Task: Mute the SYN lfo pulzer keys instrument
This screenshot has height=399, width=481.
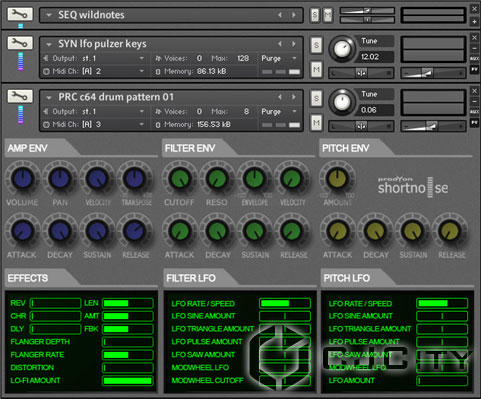Action: [x=316, y=69]
